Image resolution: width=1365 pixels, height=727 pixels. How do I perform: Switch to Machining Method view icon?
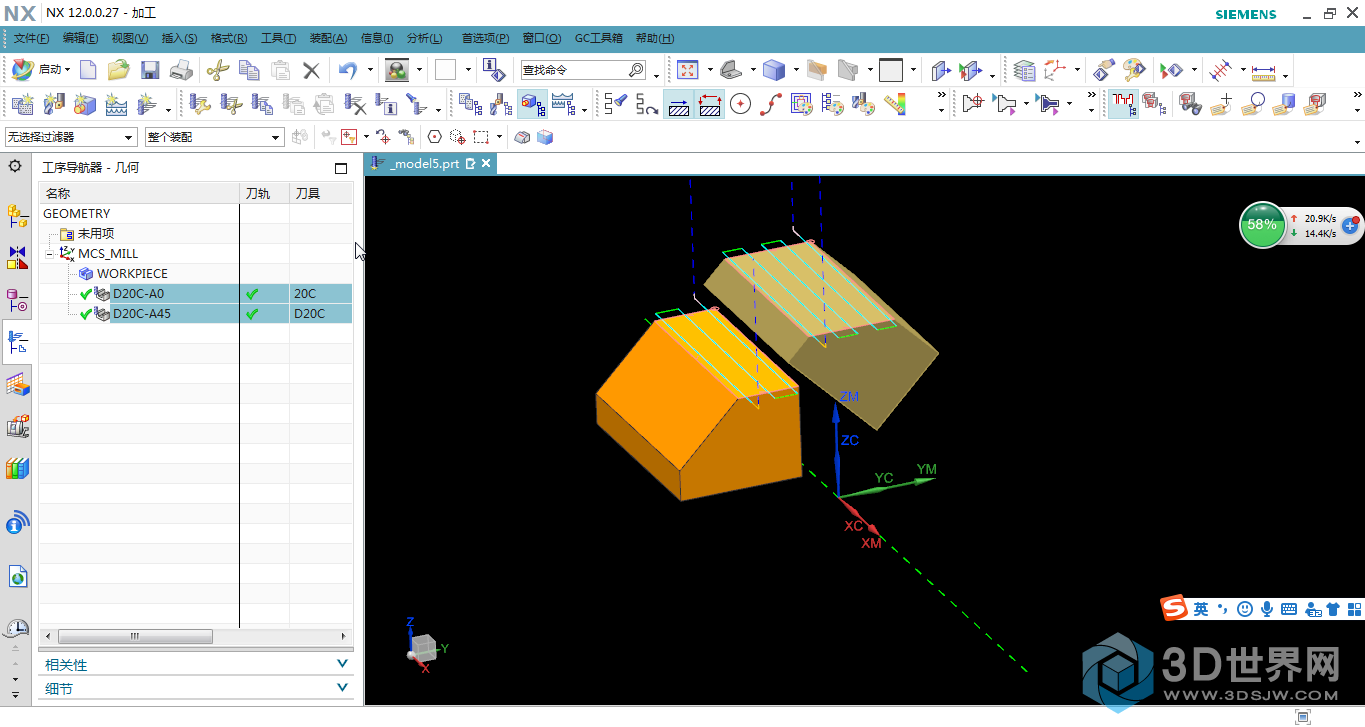[x=563, y=104]
